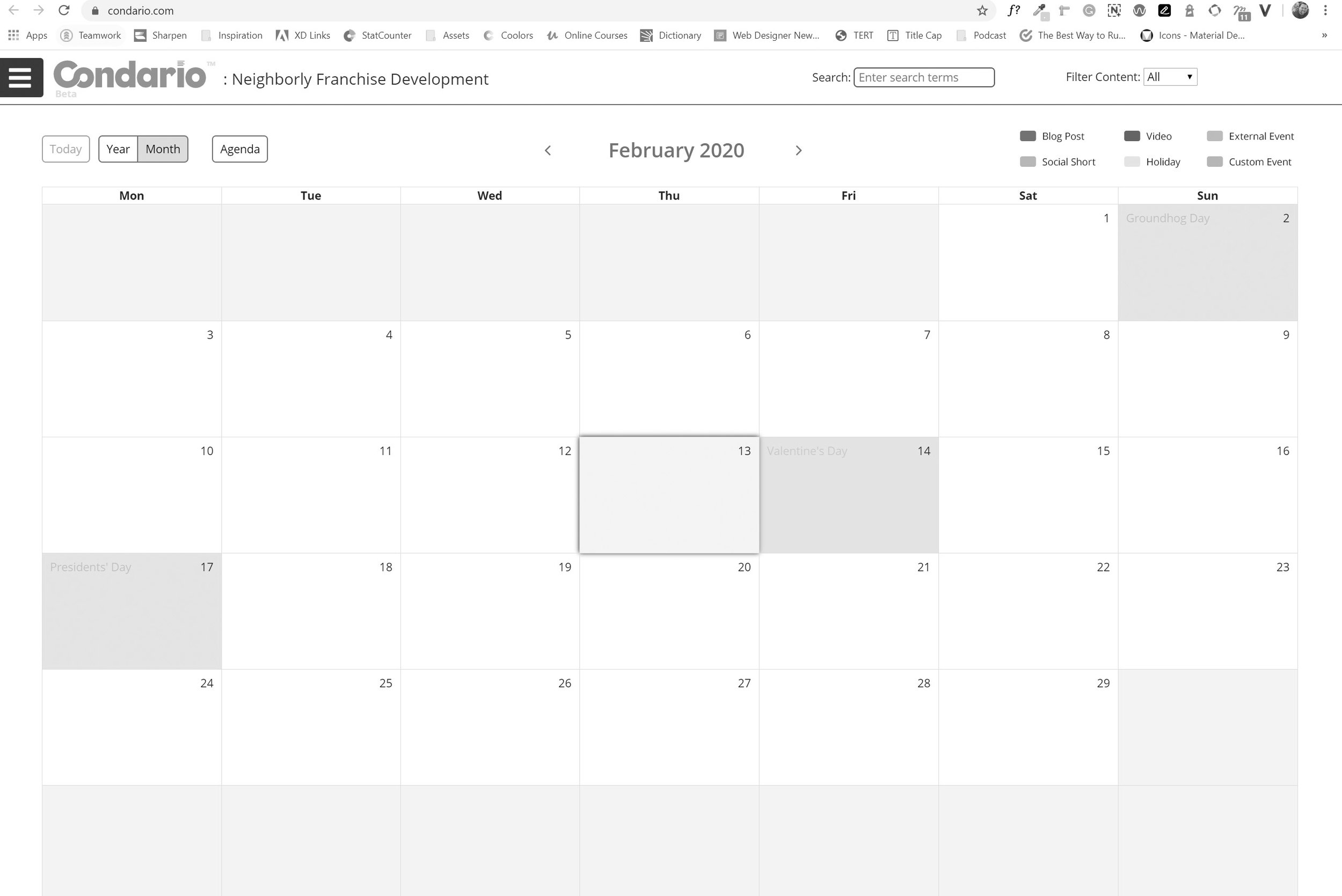Viewport: 1342px width, 896px height.
Task: Switch calendar to Year view
Action: [x=118, y=149]
